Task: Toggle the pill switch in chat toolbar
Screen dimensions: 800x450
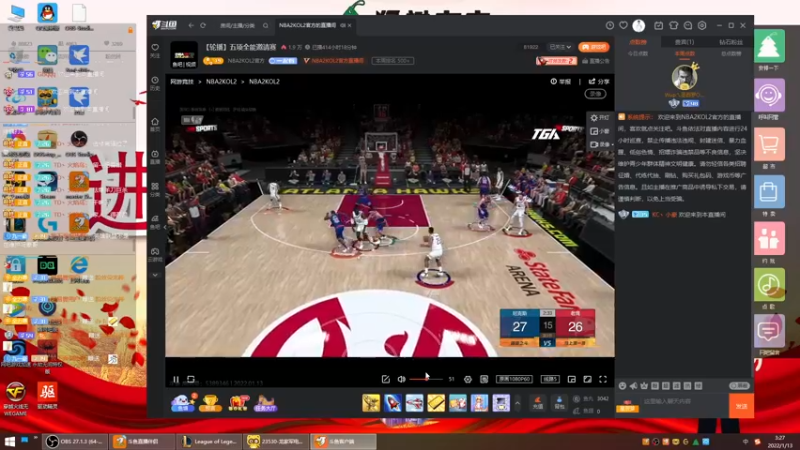Action: (x=739, y=386)
